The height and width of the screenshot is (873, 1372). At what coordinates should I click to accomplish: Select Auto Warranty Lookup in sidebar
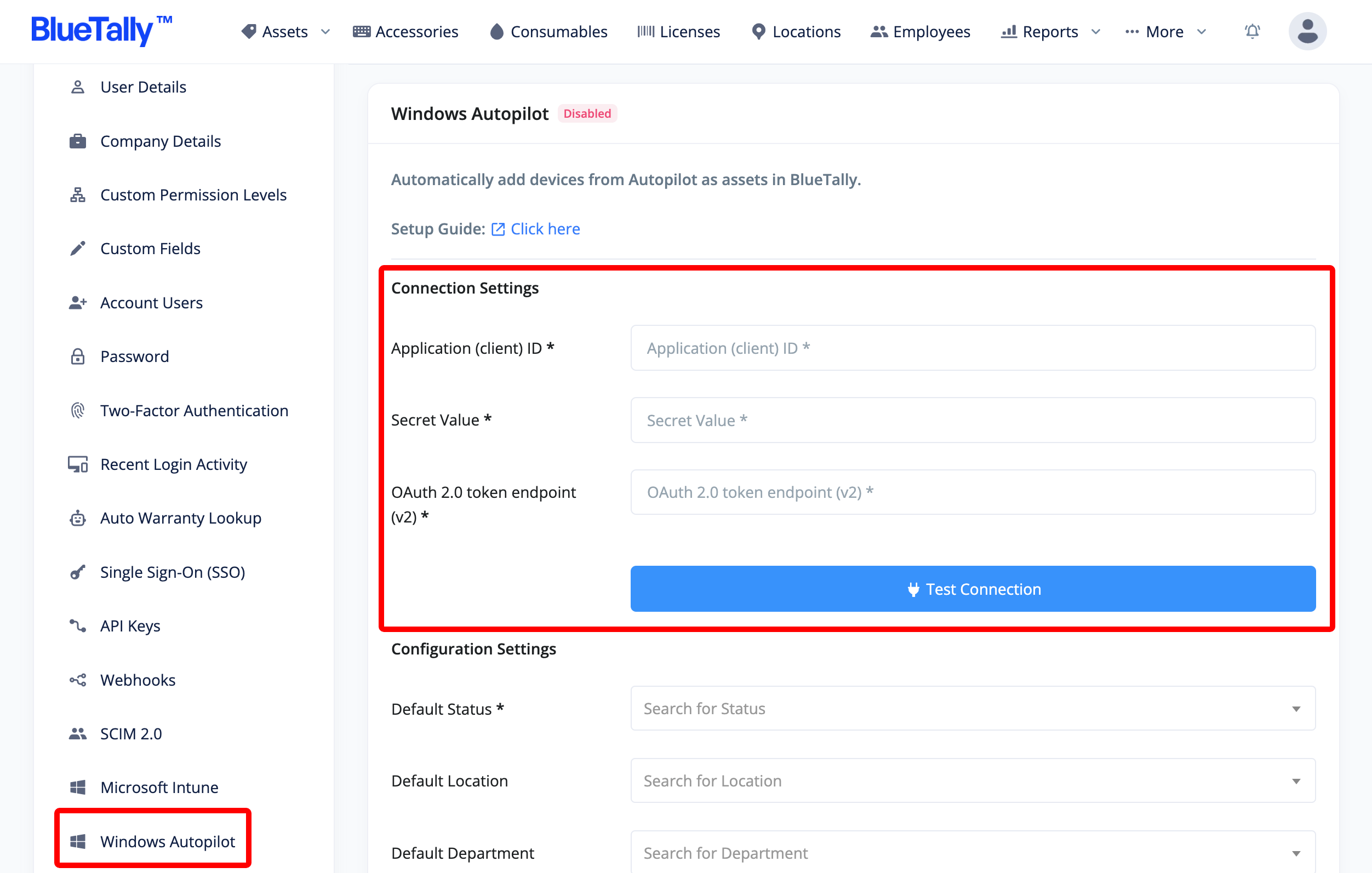click(x=181, y=518)
